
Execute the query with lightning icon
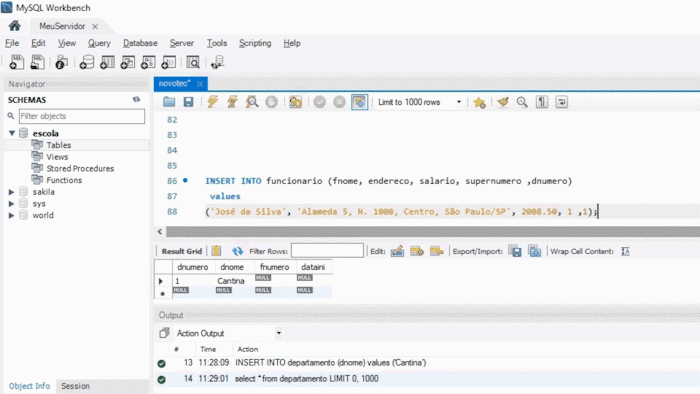click(x=212, y=102)
